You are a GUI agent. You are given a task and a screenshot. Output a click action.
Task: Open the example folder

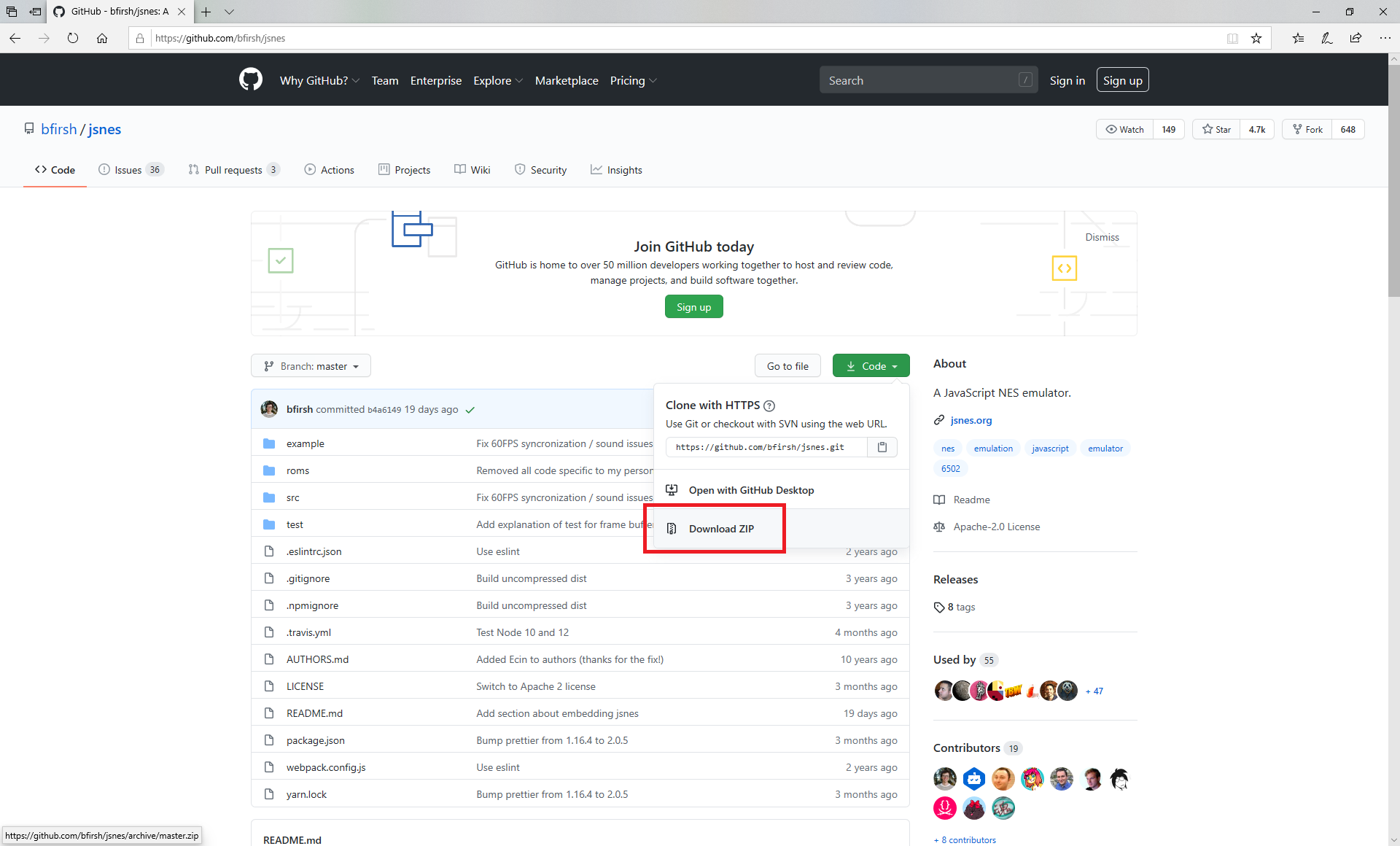pyautogui.click(x=306, y=443)
